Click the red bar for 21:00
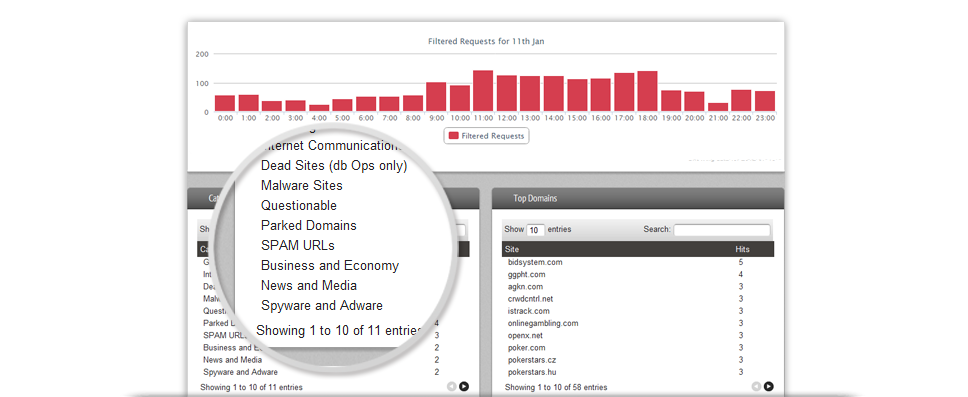968x397 pixels. (718, 107)
